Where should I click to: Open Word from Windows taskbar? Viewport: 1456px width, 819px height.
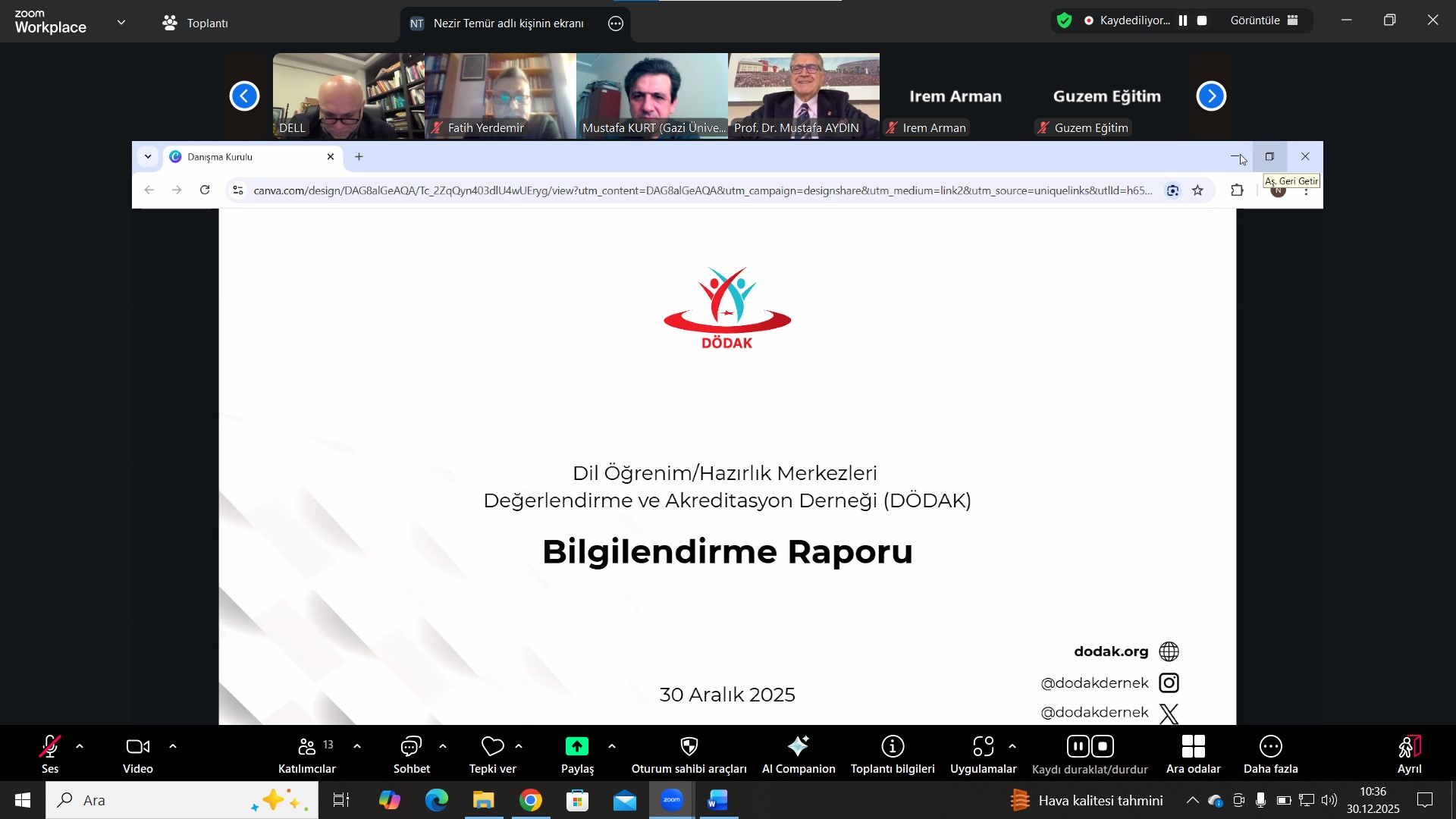coord(717,800)
